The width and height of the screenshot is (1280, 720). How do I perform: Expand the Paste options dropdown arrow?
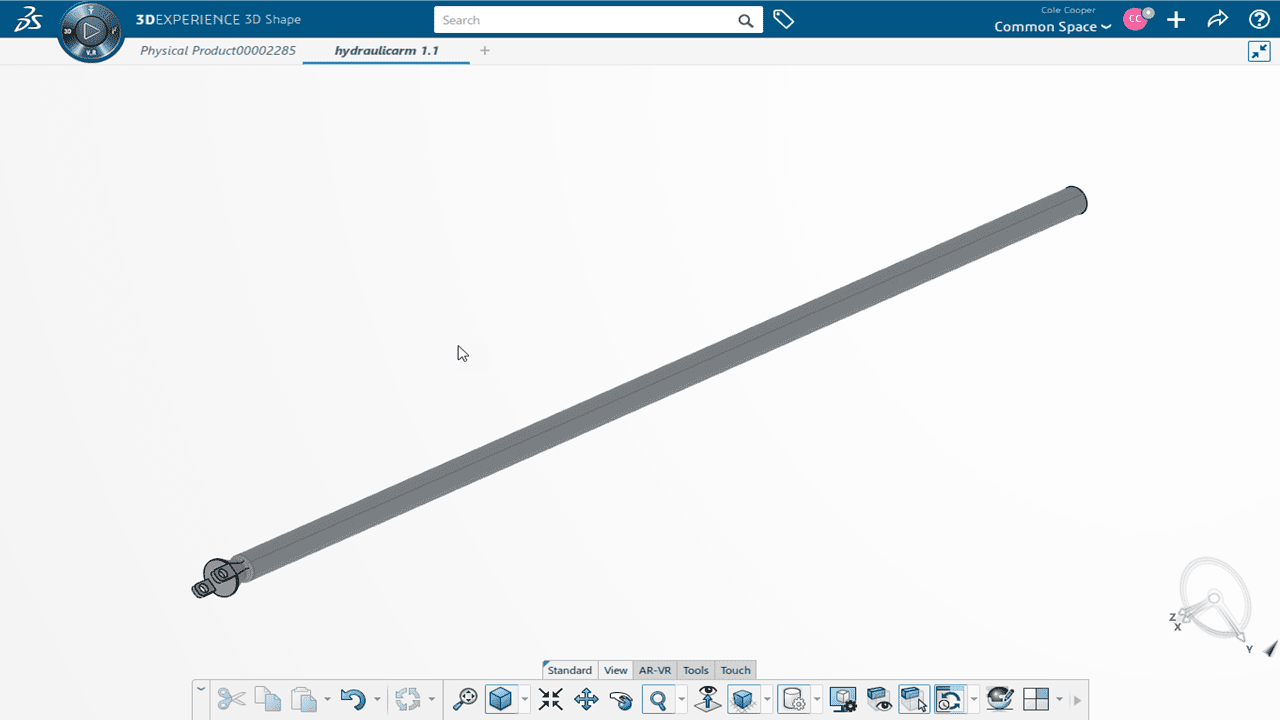327,700
